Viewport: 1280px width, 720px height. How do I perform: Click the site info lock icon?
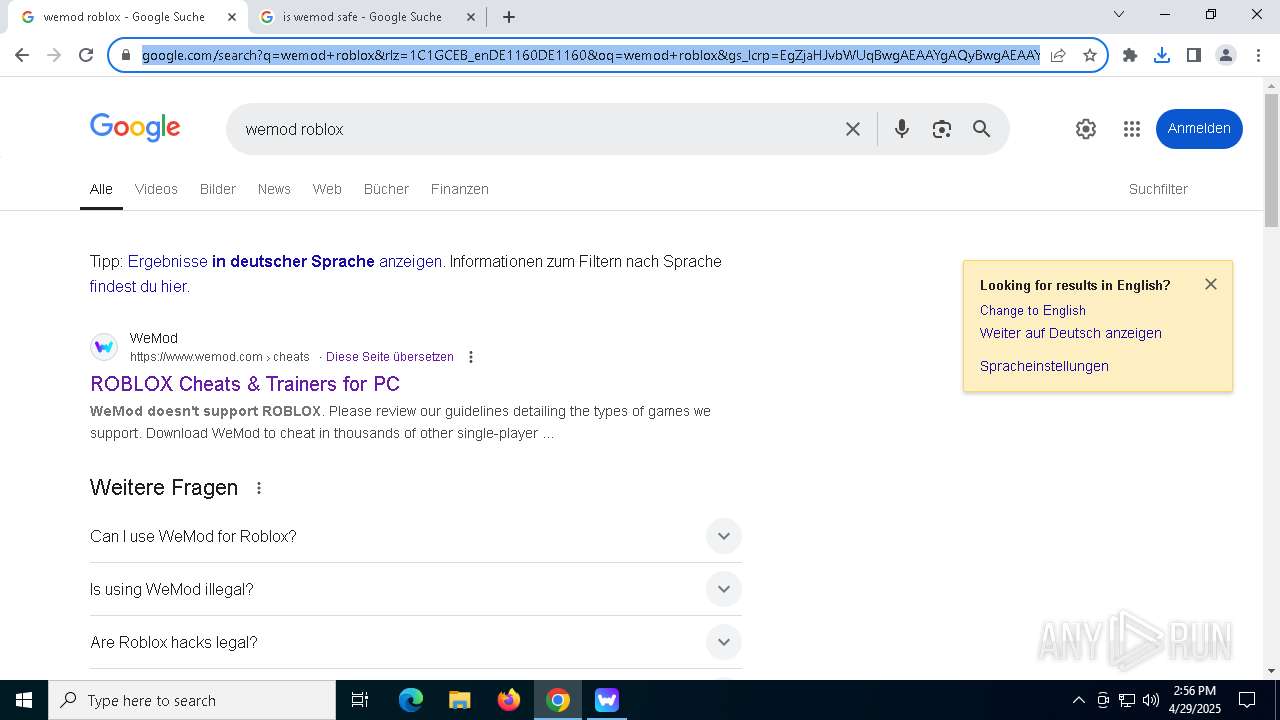[125, 55]
